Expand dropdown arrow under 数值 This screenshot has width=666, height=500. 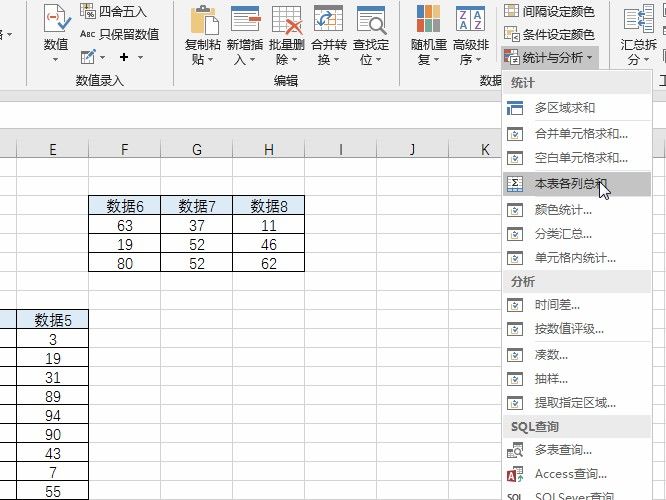[56, 60]
